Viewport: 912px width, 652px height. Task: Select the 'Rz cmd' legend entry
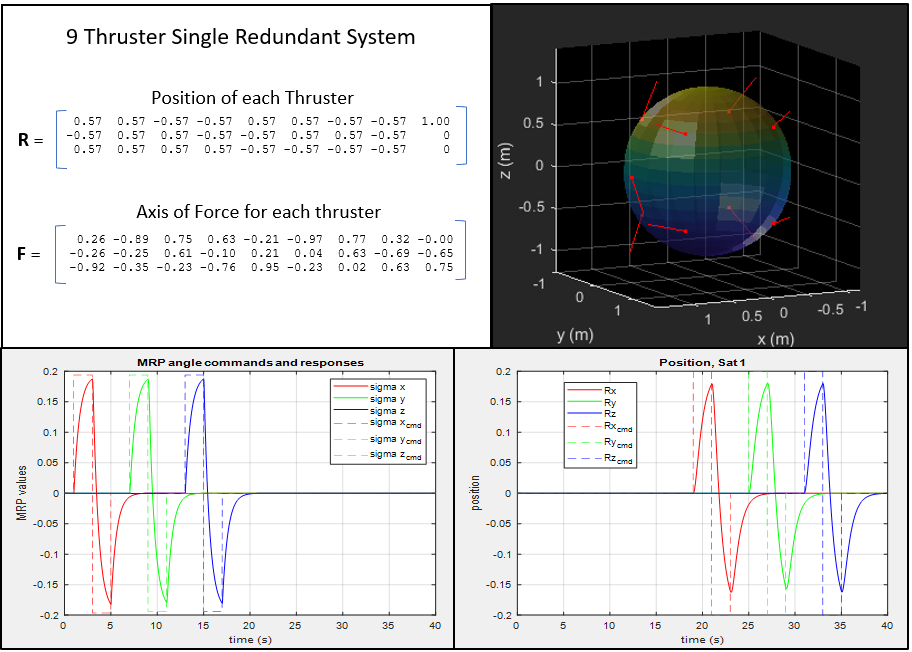coord(600,459)
